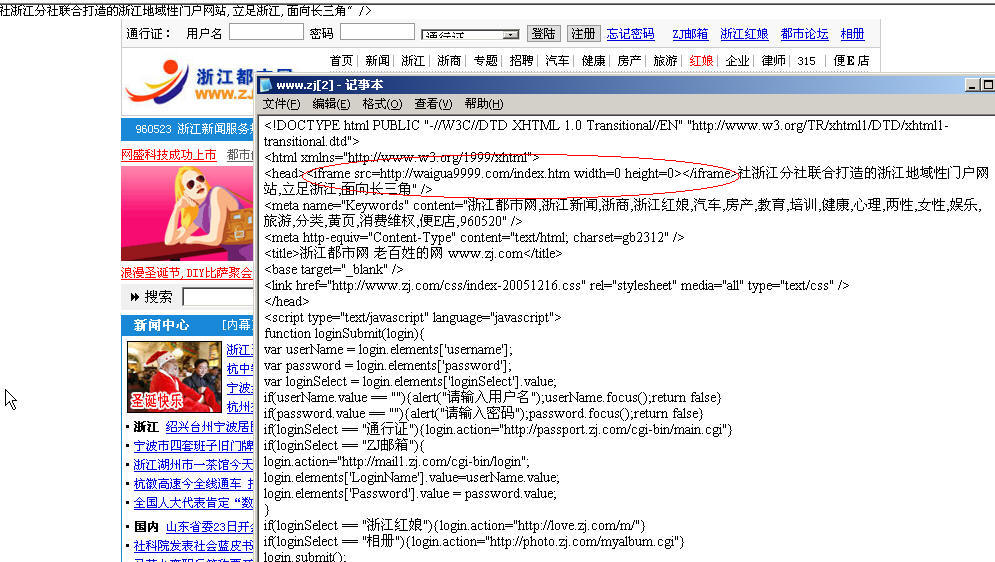Open 旅游 in site navigation
995x562 pixels.
pos(665,61)
